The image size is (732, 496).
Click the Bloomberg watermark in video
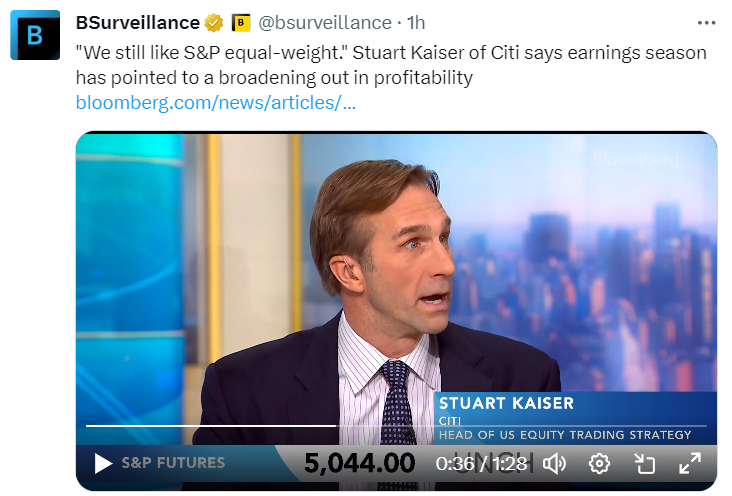click(x=635, y=159)
